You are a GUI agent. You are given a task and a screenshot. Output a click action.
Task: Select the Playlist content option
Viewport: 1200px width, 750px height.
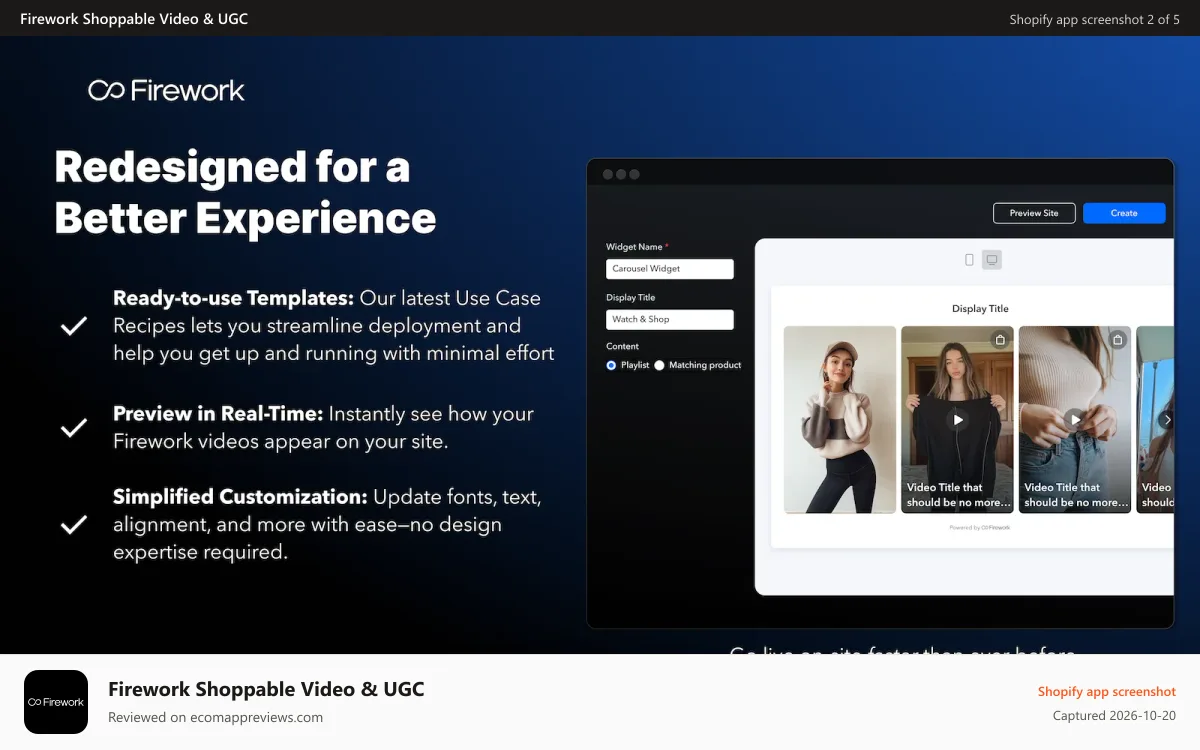(611, 365)
